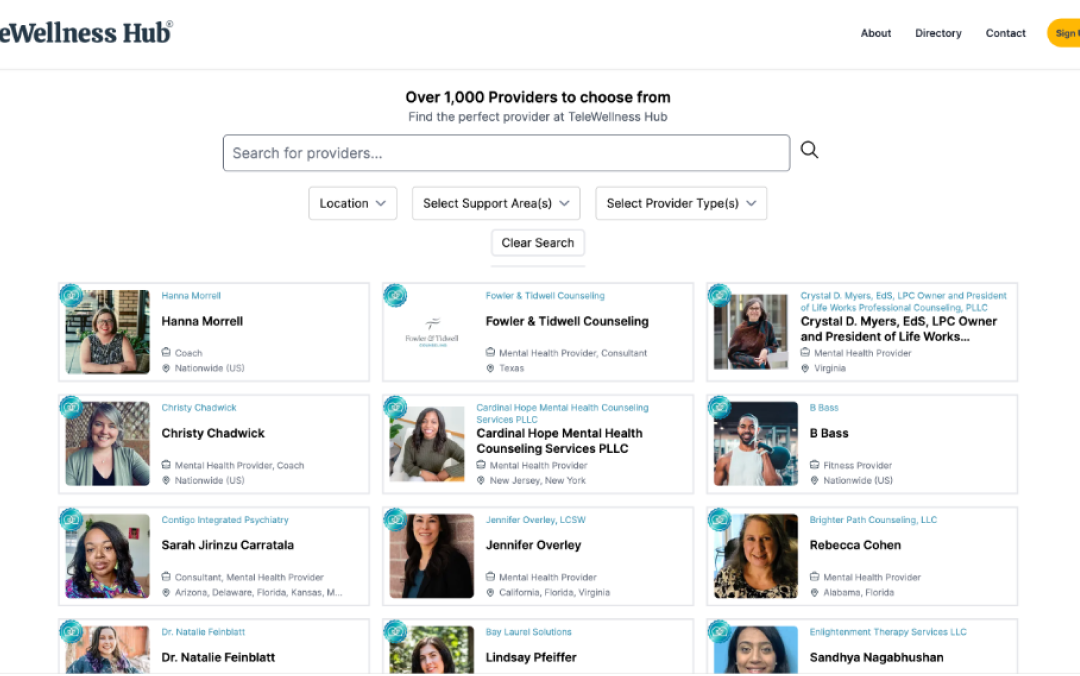The width and height of the screenshot is (1080, 676).
Task: Click the location pin next to California, Florida, Virginia
Action: coord(490,592)
